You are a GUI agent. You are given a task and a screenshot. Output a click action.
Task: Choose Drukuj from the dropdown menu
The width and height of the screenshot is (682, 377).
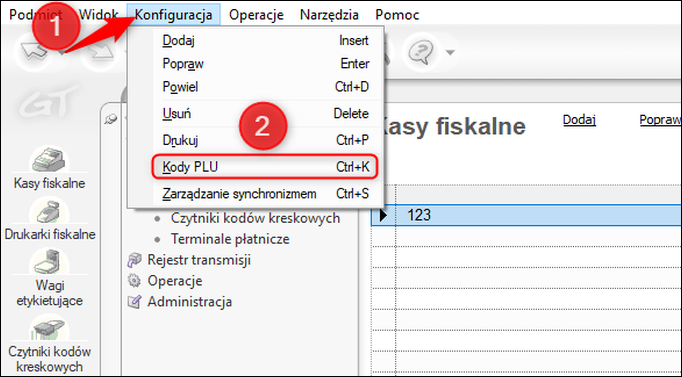pos(265,140)
